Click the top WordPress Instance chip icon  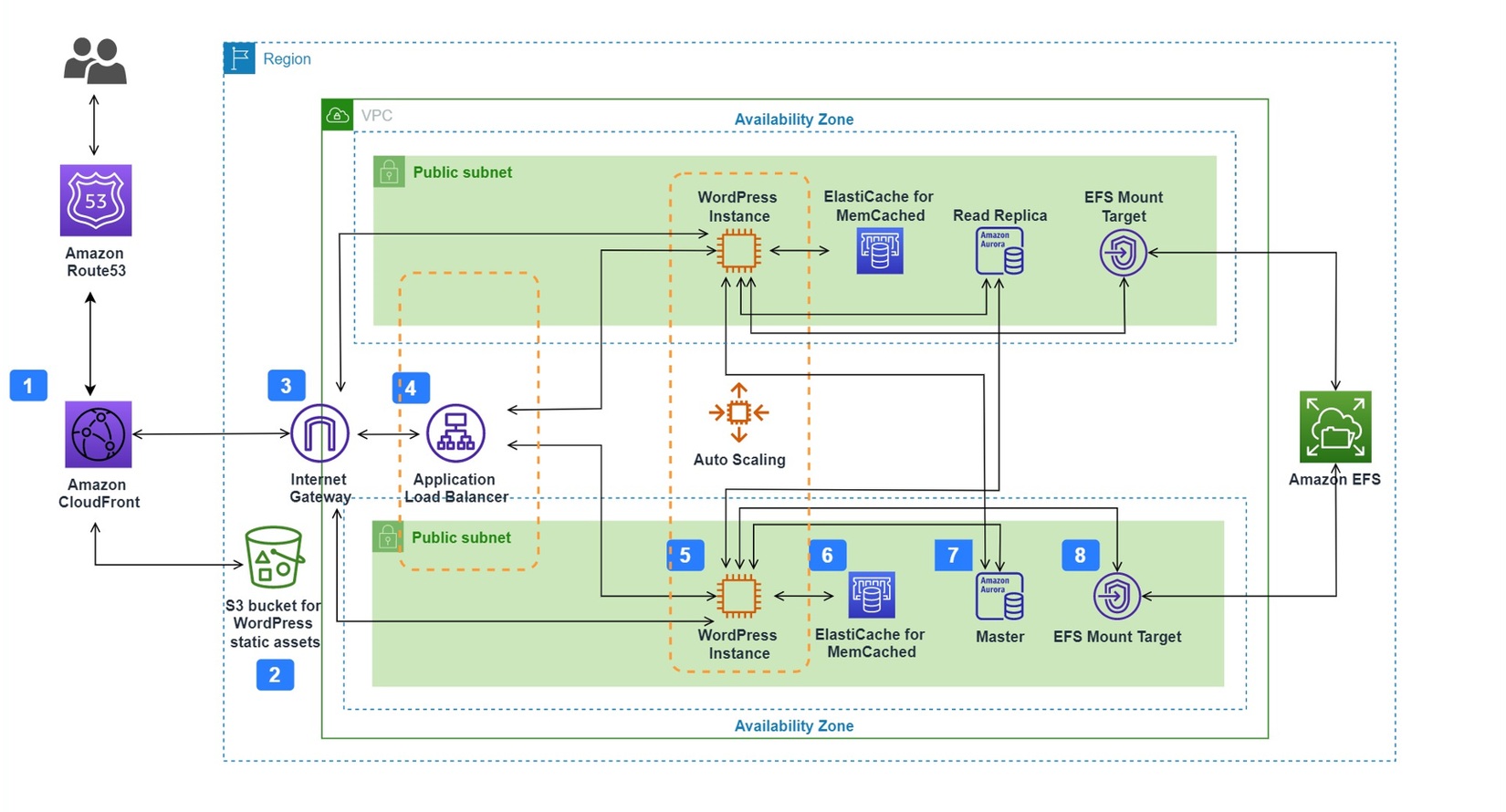coord(738,251)
